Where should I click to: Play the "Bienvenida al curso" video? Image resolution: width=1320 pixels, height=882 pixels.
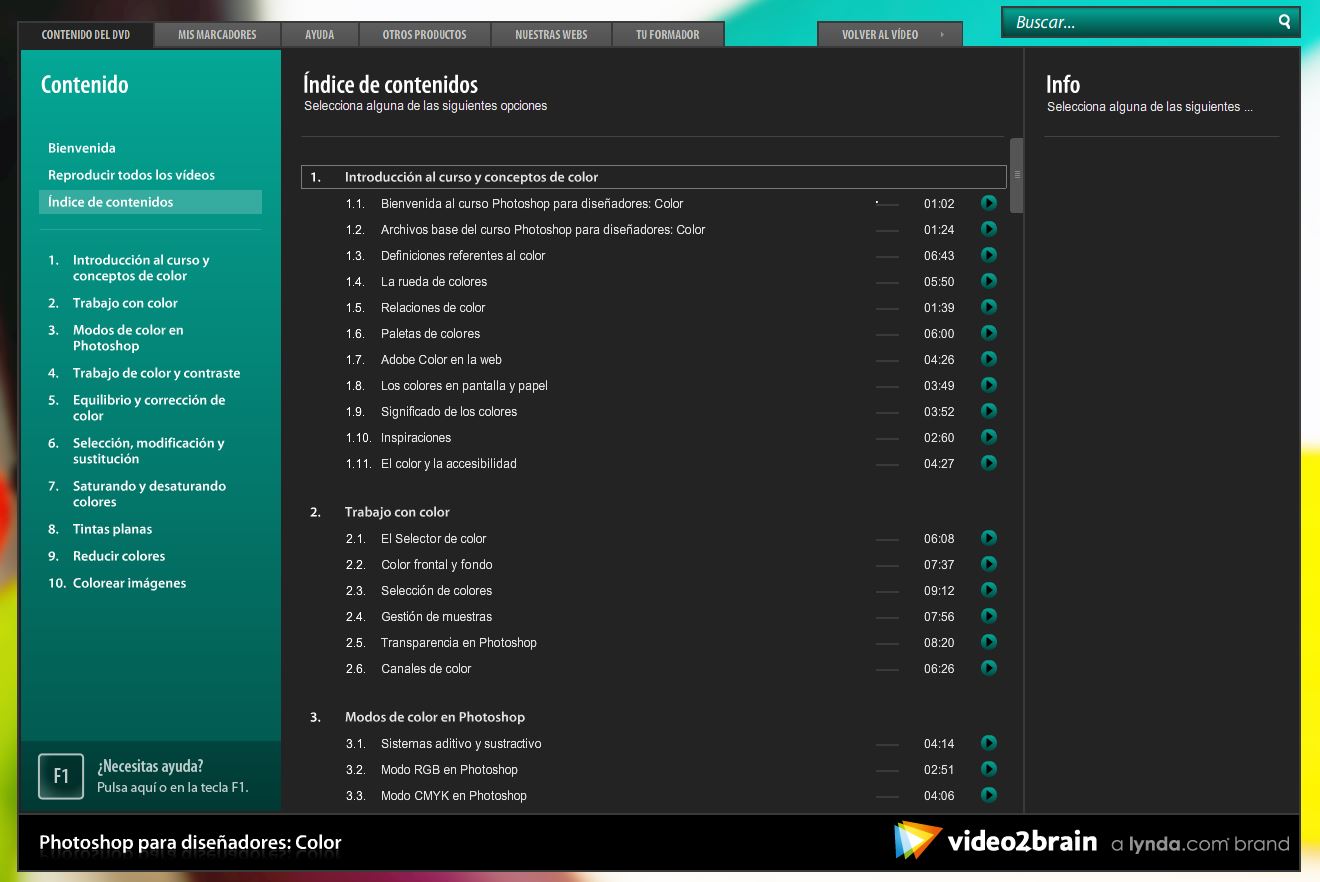click(988, 202)
